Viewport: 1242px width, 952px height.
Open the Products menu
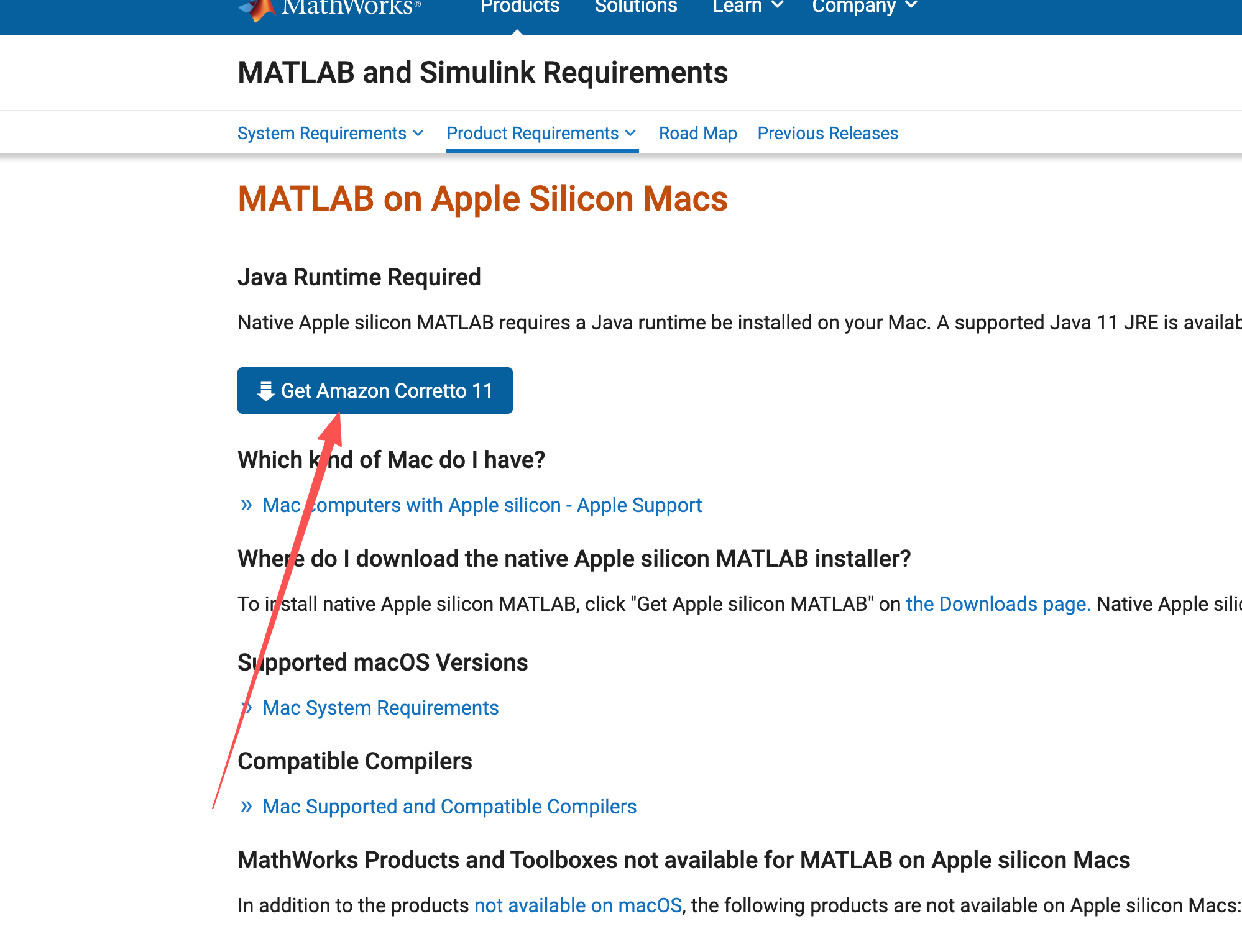pyautogui.click(x=520, y=7)
